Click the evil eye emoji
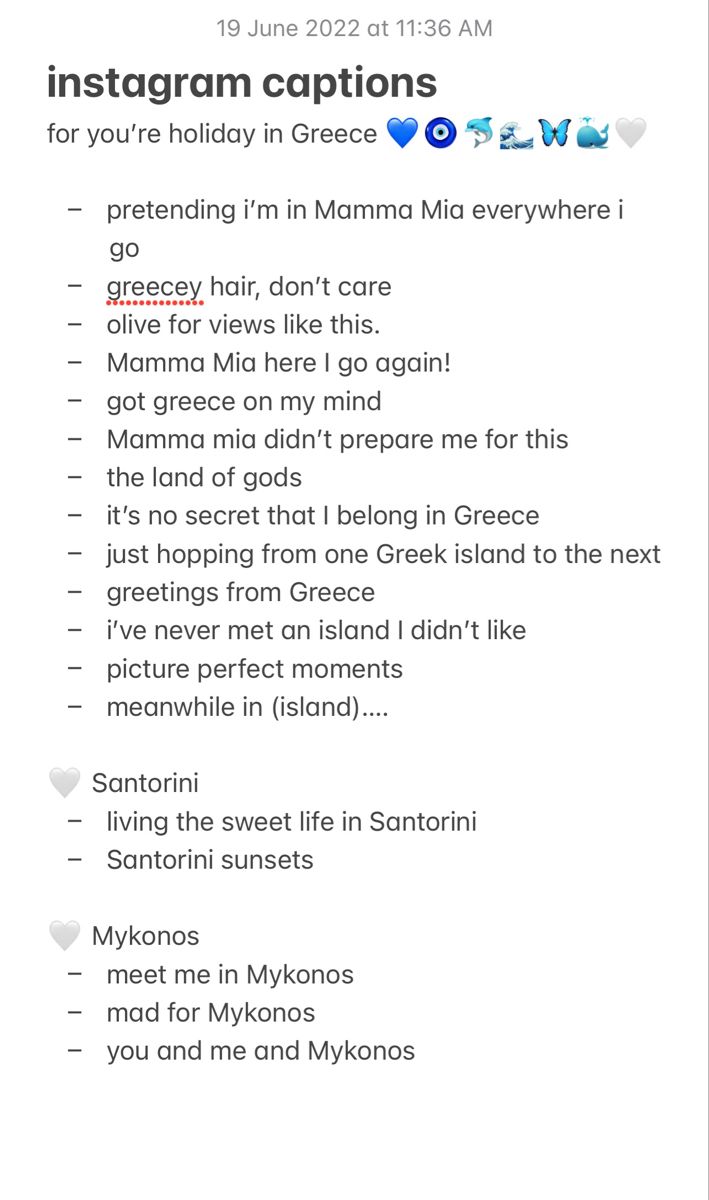Image resolution: width=709 pixels, height=1200 pixels. [x=440, y=134]
